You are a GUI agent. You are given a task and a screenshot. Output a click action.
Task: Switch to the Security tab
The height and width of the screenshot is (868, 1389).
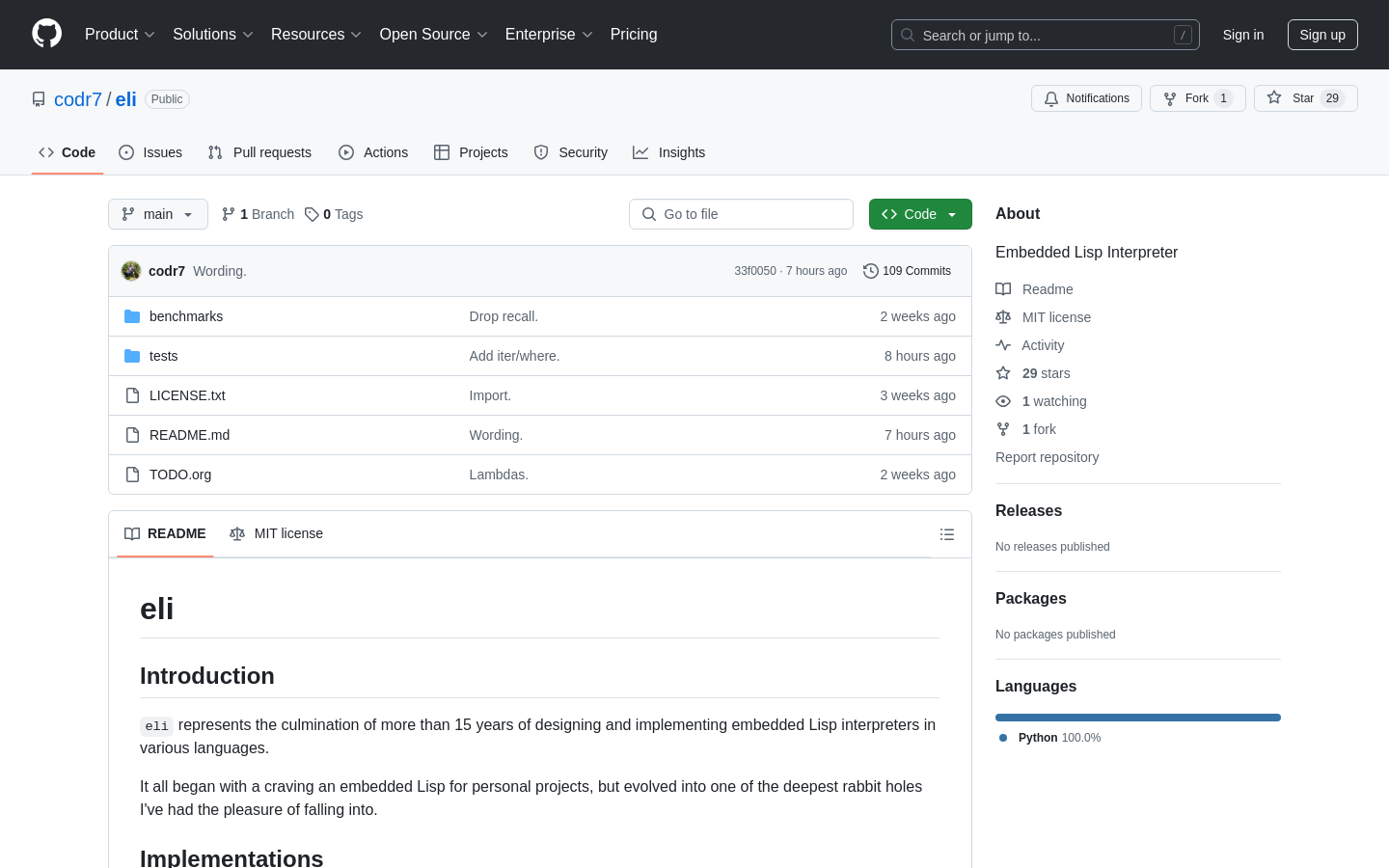(571, 152)
